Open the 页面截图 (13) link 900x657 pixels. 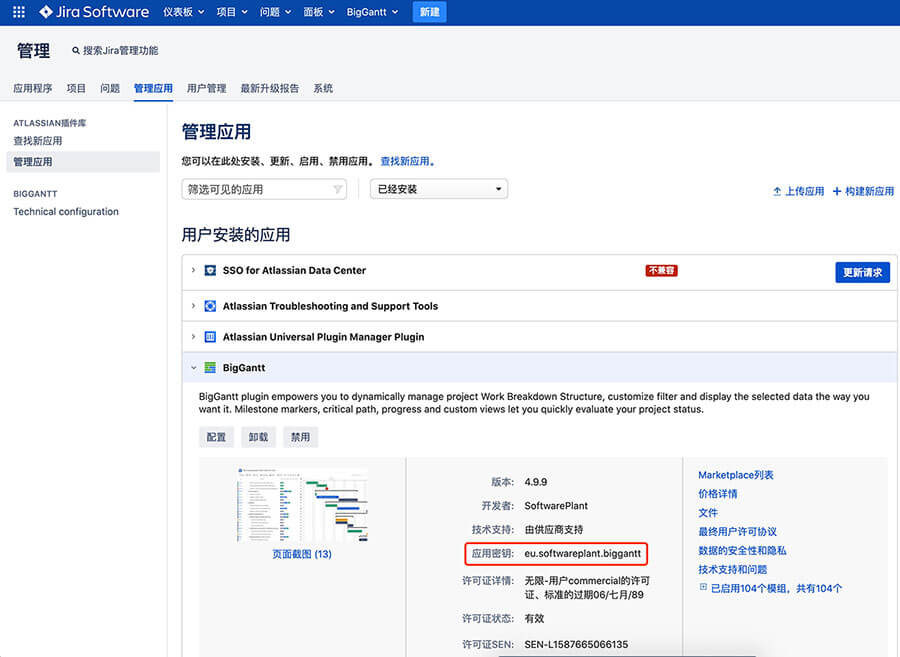(302, 554)
